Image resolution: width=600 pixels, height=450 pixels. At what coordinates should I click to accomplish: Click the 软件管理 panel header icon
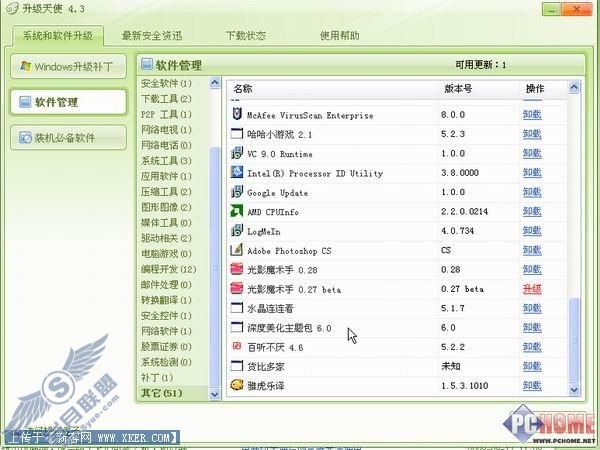147,64
